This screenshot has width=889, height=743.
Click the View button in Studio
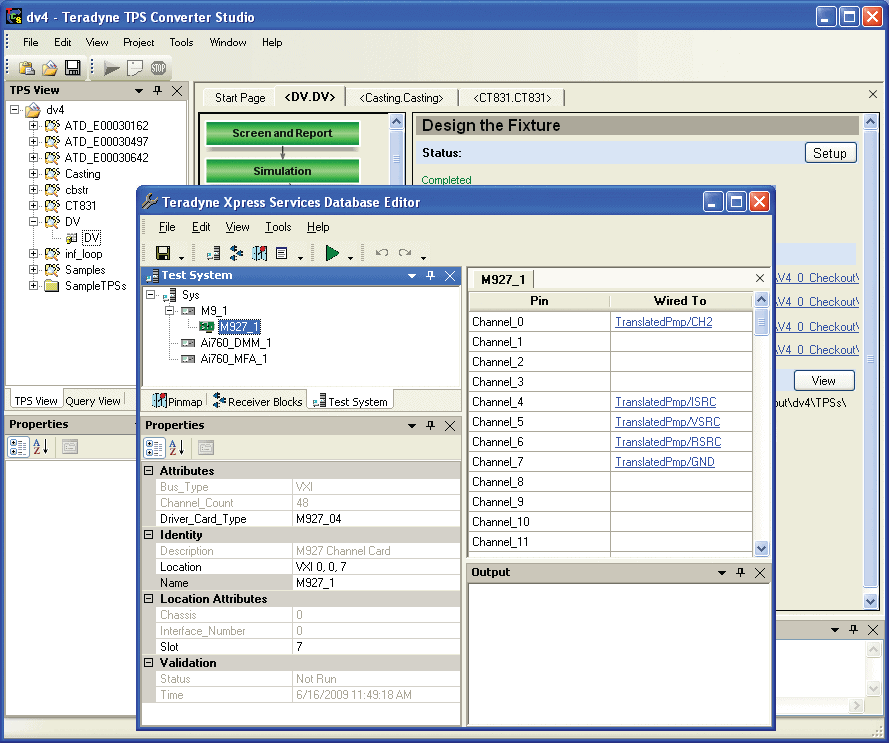(823, 381)
